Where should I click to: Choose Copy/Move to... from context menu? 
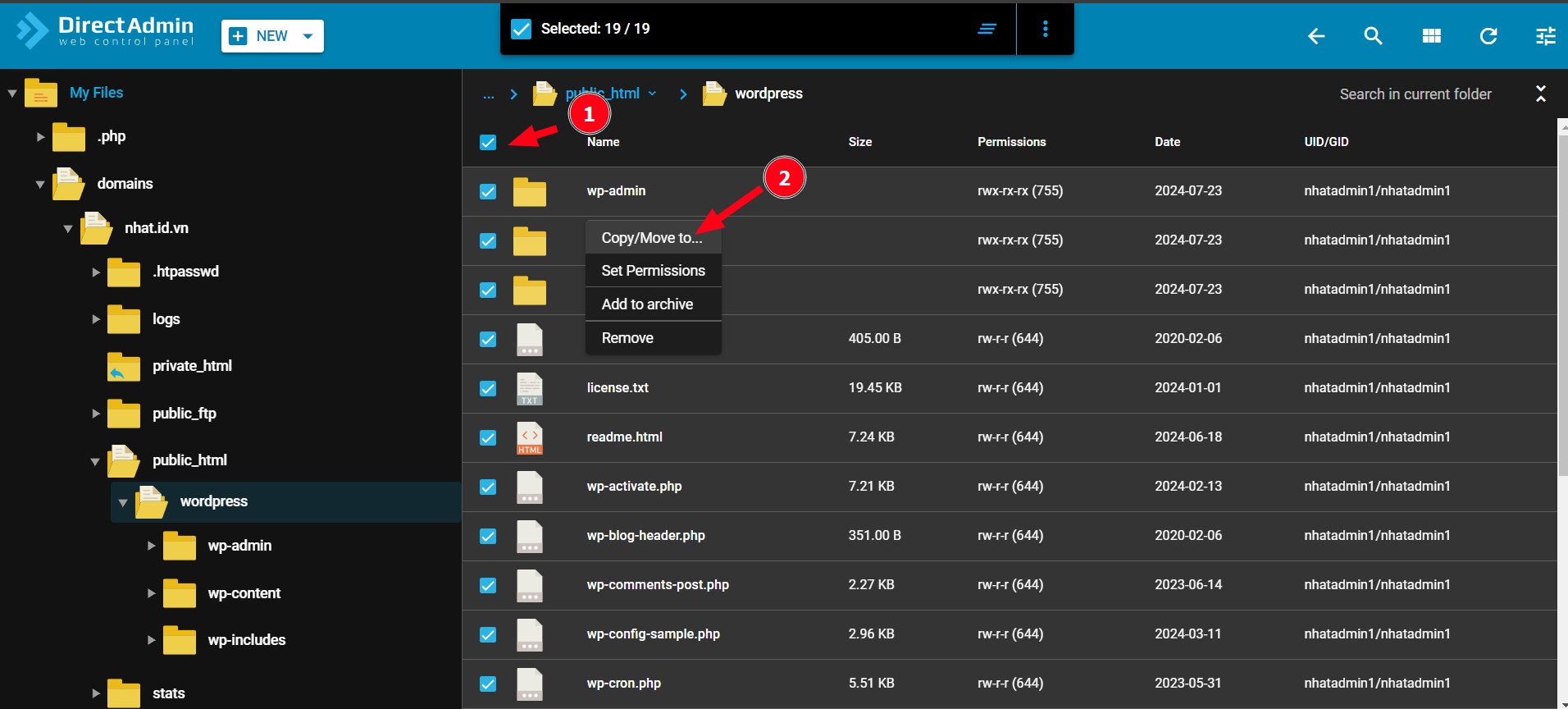[653, 238]
